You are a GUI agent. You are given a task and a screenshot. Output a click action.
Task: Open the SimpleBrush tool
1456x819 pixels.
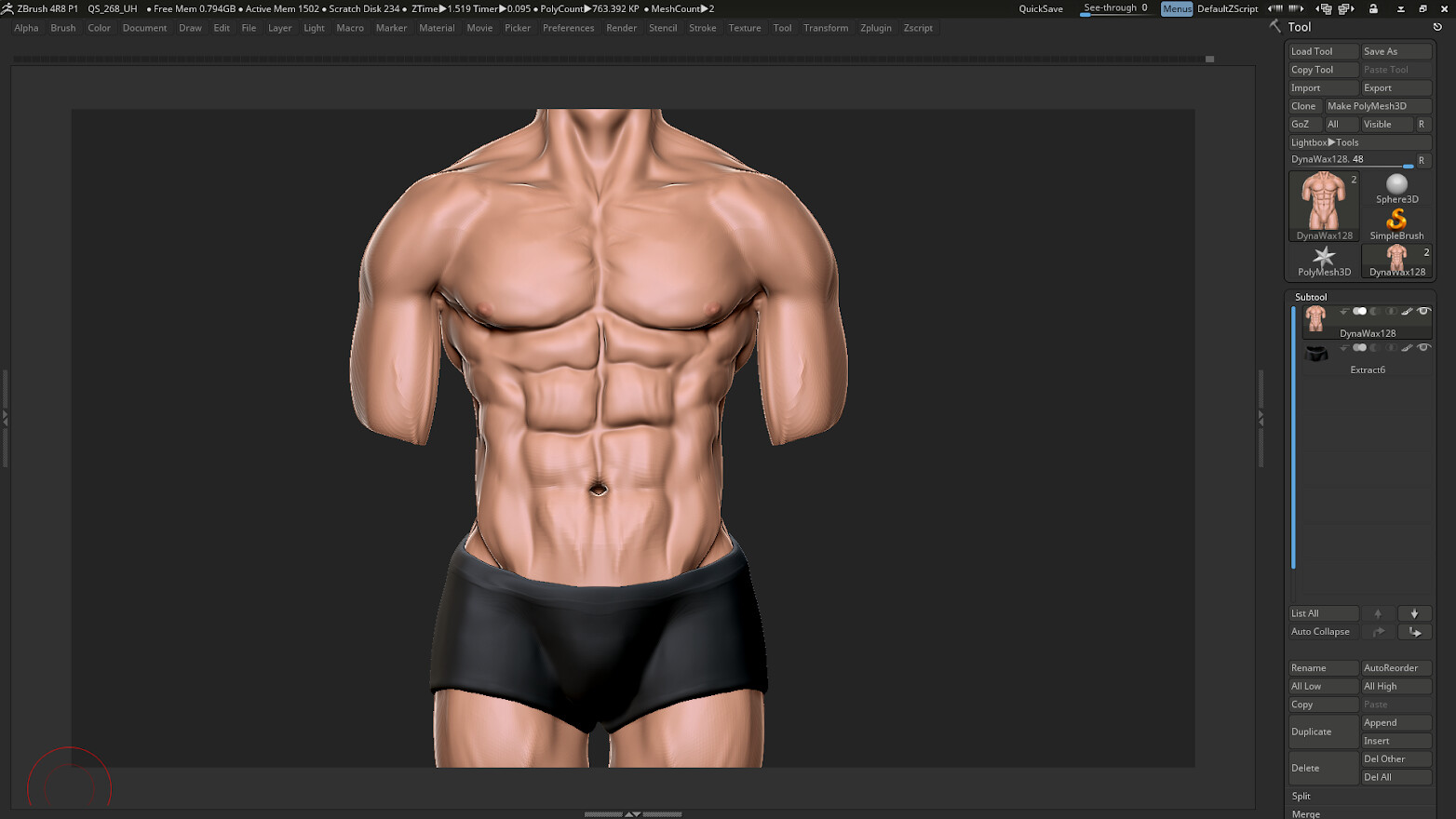pyautogui.click(x=1396, y=221)
